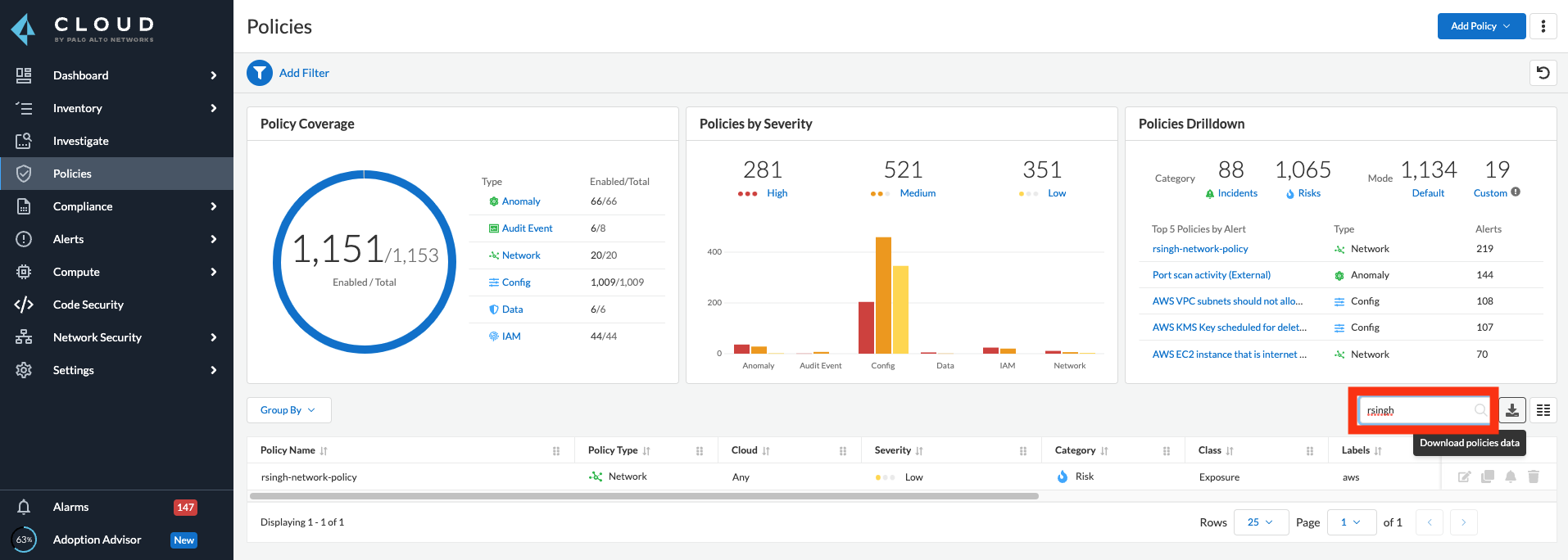
Task: Open the column picker grid icon
Action: click(x=1543, y=410)
